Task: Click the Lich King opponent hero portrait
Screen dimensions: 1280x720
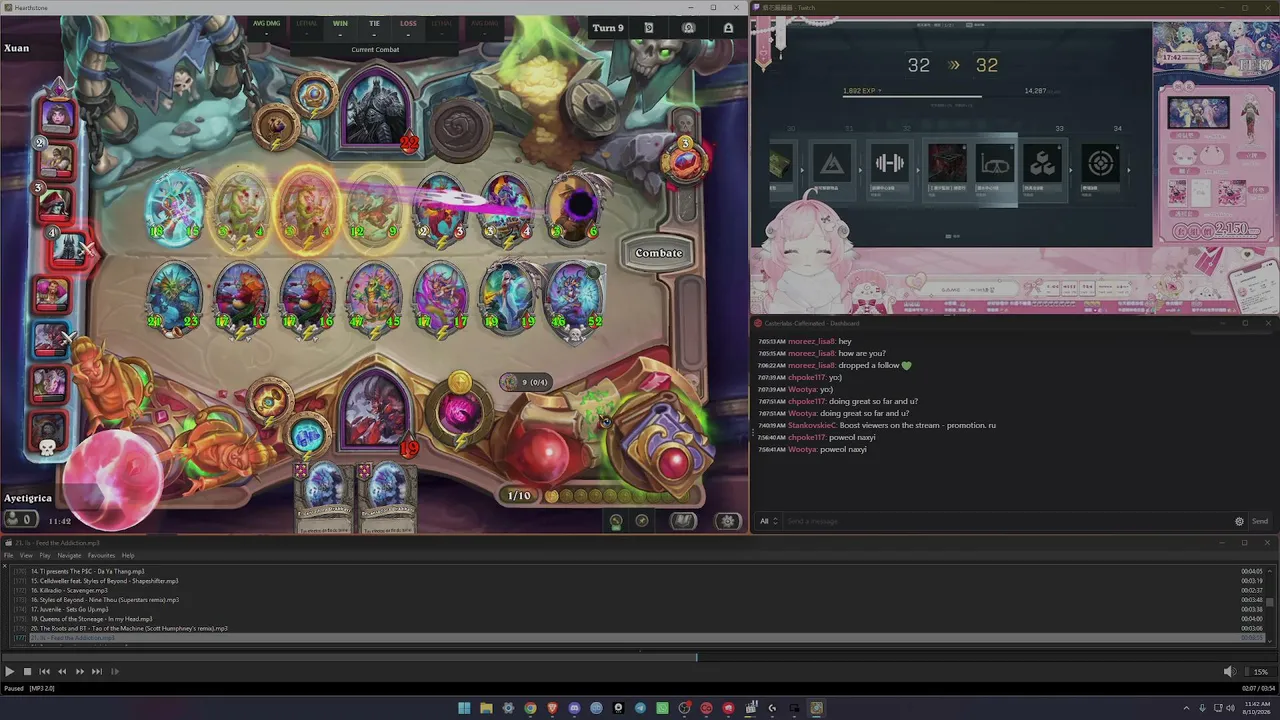Action: coord(377,111)
